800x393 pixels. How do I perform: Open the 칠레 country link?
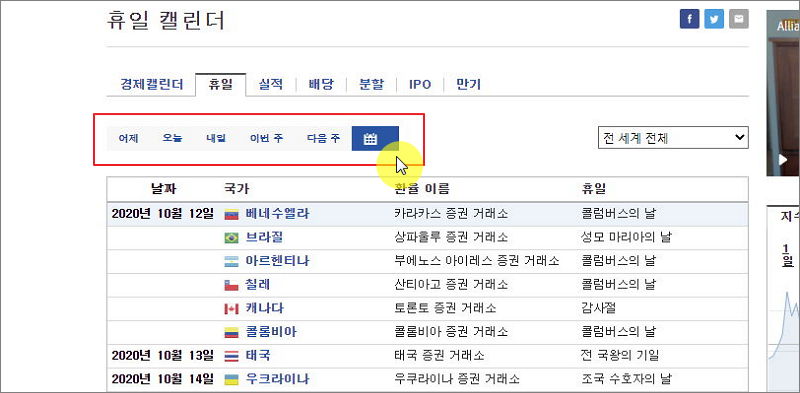coord(258,285)
